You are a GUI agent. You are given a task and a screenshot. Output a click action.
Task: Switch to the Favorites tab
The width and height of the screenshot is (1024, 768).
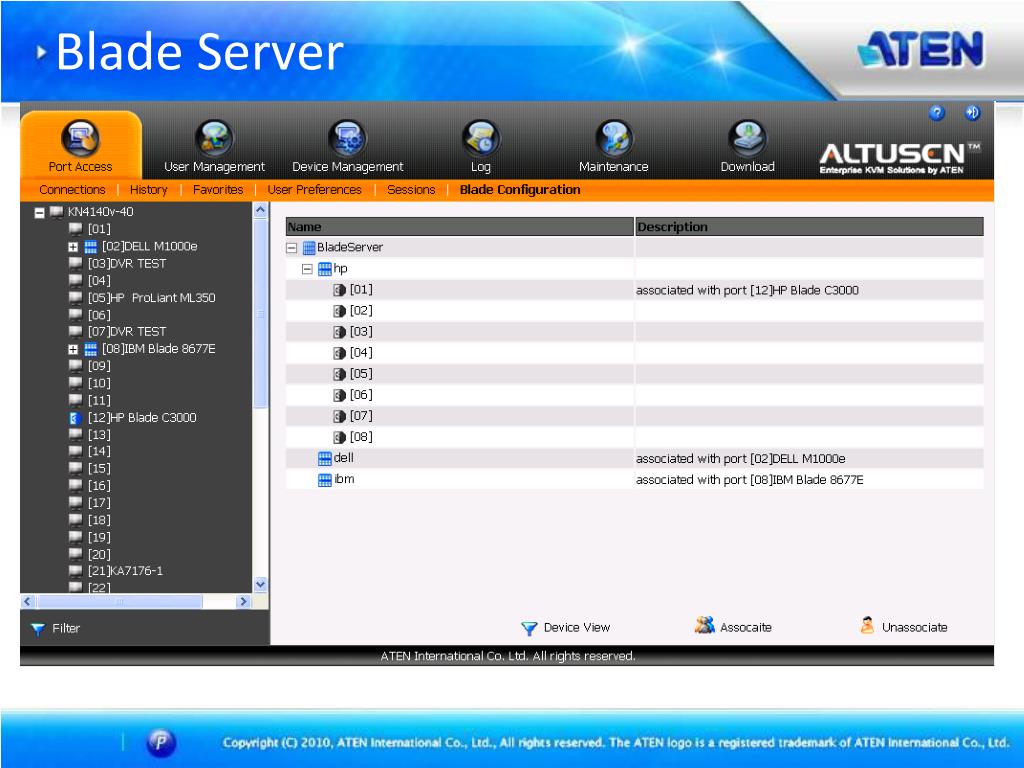pyautogui.click(x=218, y=190)
